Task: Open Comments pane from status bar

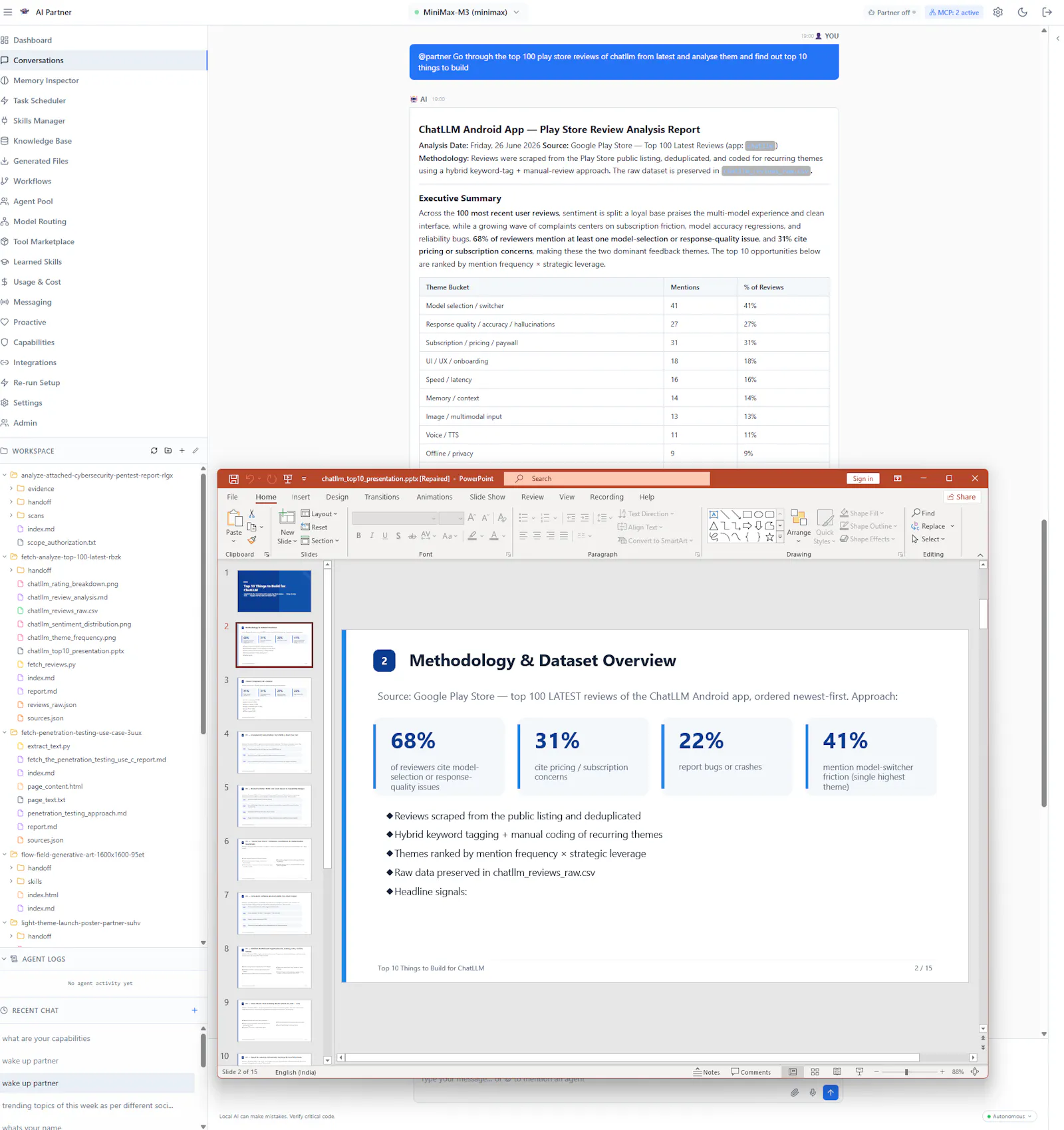Action: [751, 1072]
